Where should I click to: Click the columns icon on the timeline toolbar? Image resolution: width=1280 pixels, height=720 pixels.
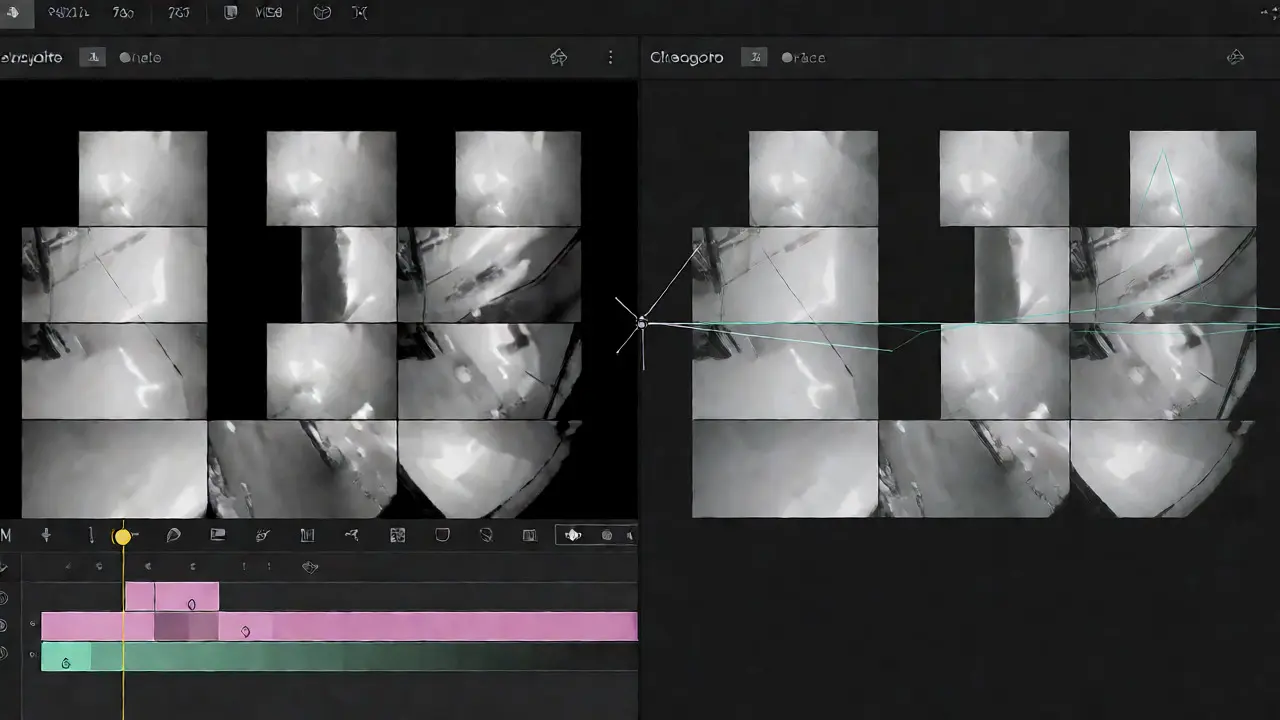tap(307, 536)
